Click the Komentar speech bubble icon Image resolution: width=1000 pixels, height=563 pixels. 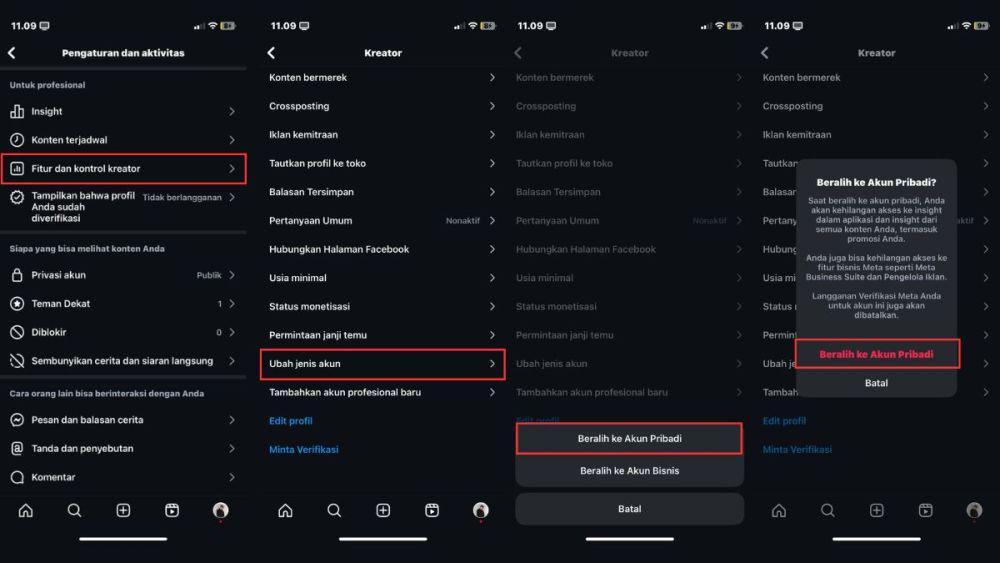pyautogui.click(x=17, y=478)
